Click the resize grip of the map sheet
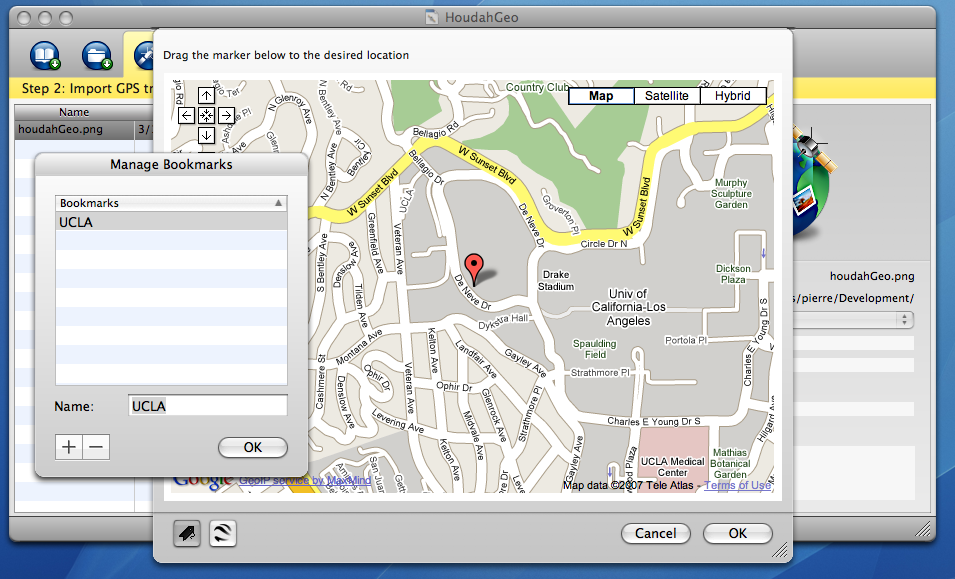The height and width of the screenshot is (579, 955). [780, 550]
